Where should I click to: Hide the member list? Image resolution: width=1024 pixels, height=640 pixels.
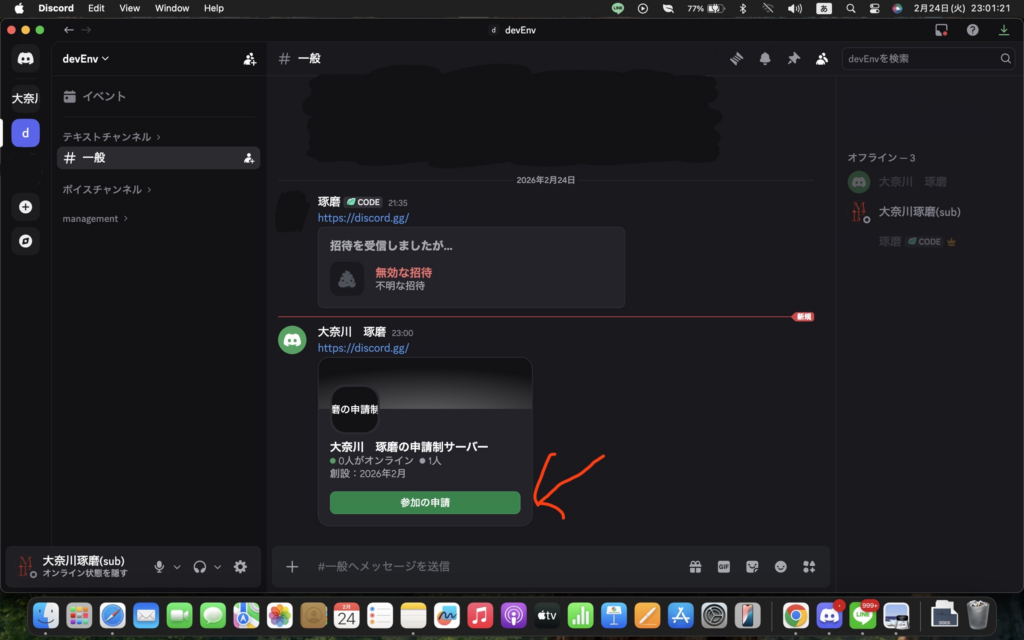[821, 59]
